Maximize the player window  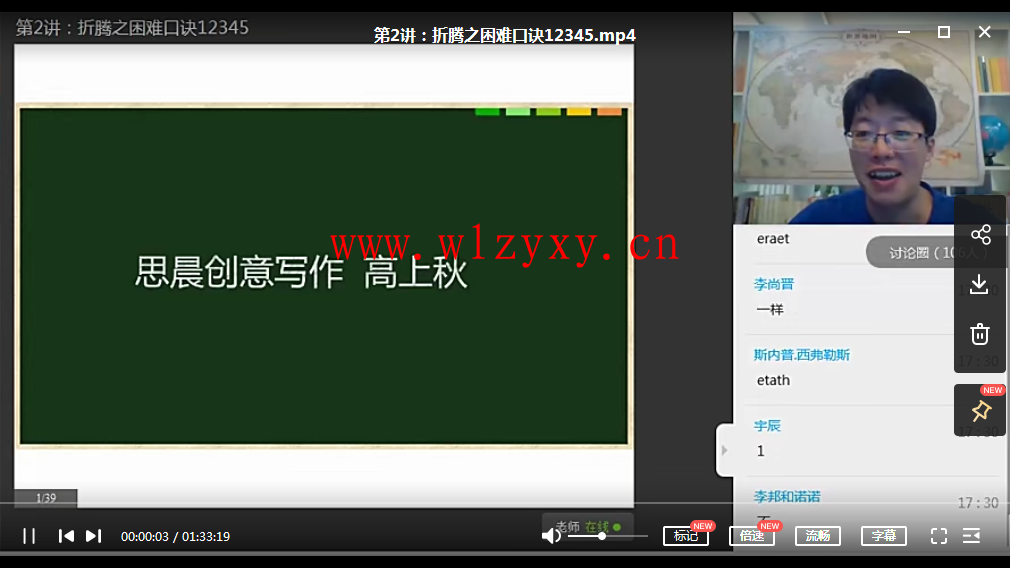point(944,32)
